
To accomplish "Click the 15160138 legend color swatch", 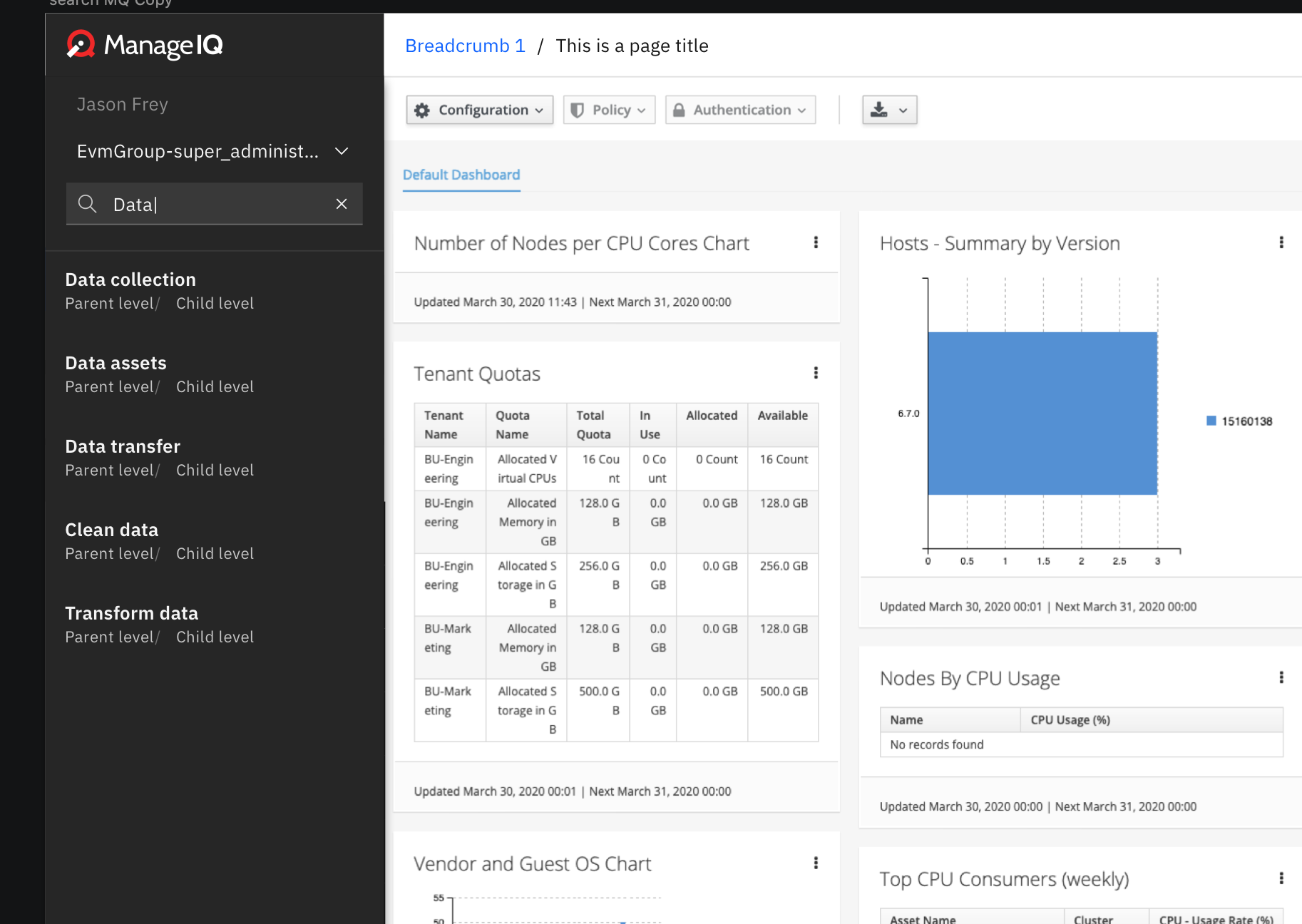I will point(1211,421).
